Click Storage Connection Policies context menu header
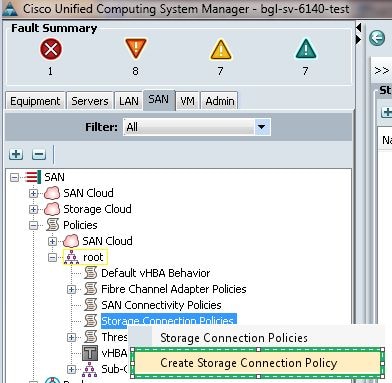The width and height of the screenshot is (392, 383). tap(234, 338)
